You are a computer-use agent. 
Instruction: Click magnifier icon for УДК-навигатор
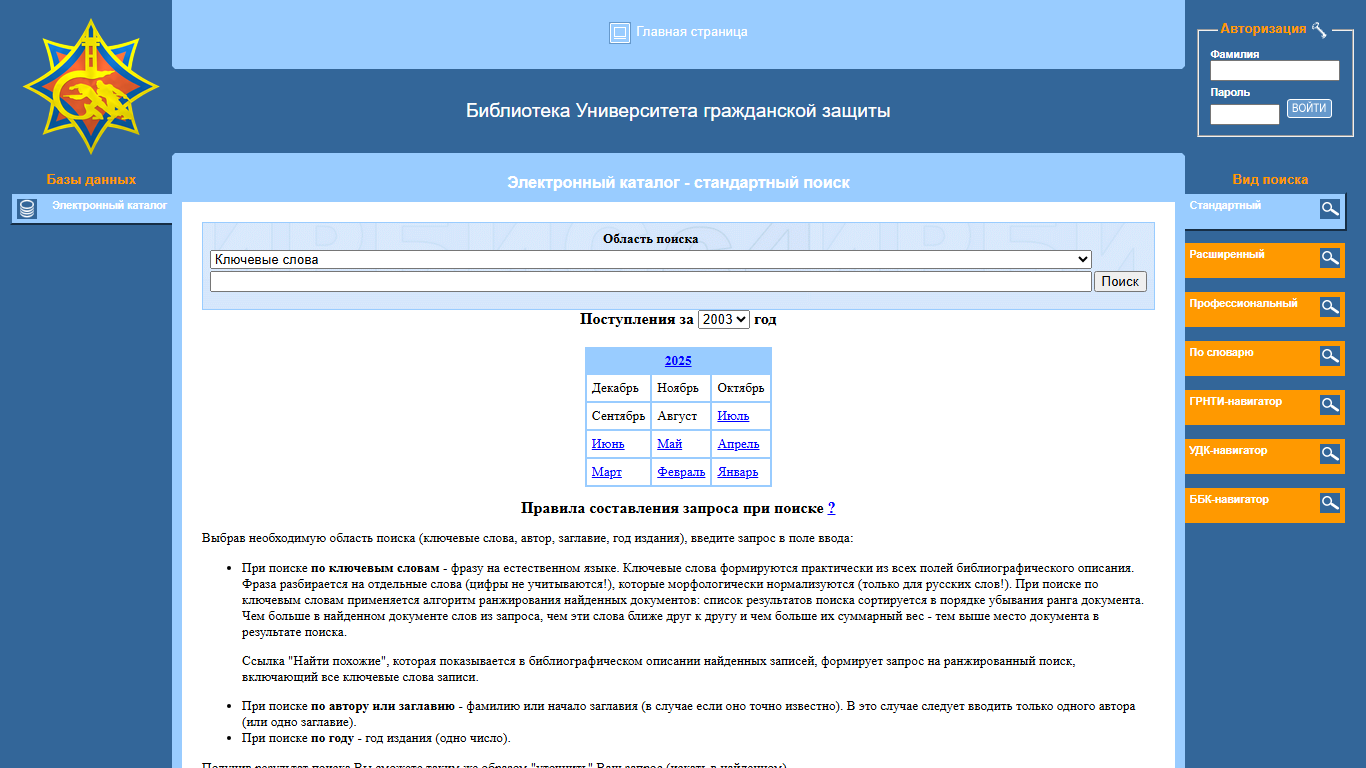[1330, 454]
